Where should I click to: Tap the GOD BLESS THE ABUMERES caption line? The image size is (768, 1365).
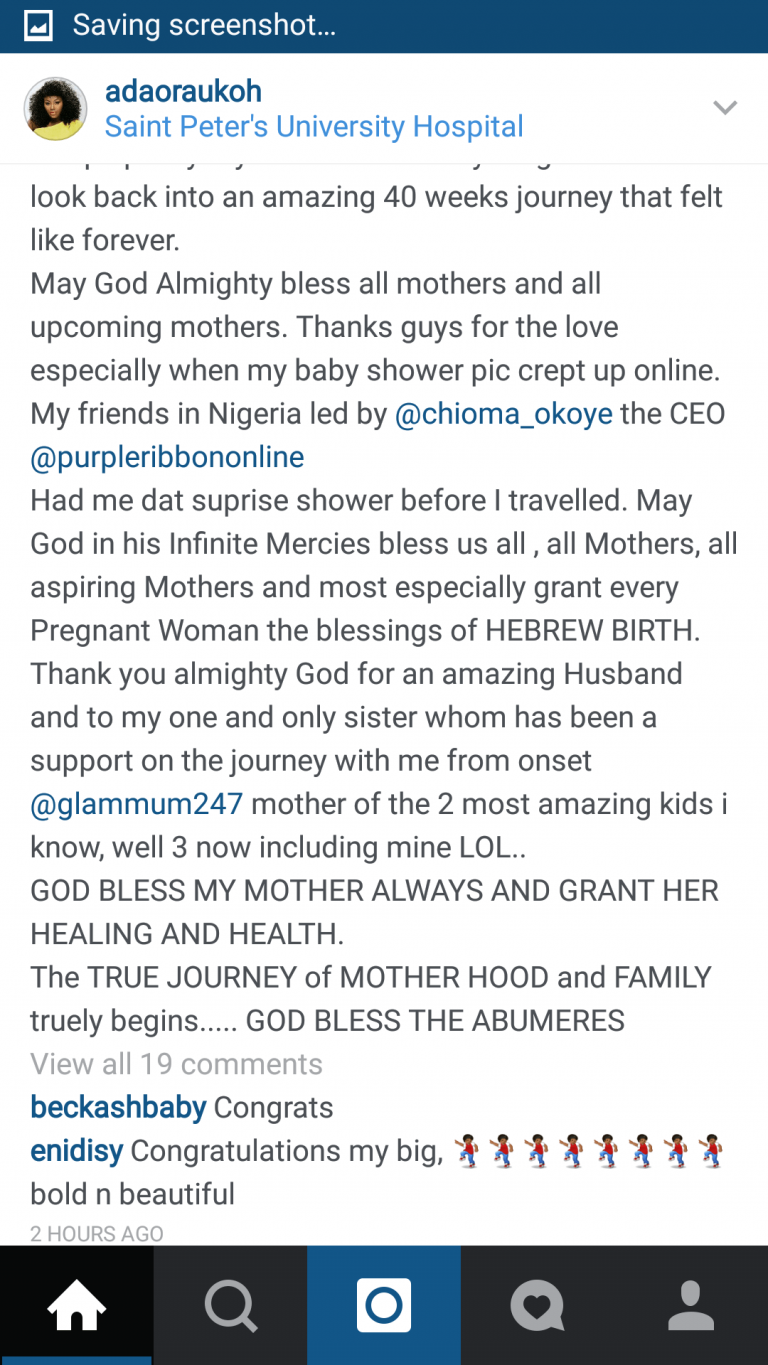point(435,1020)
